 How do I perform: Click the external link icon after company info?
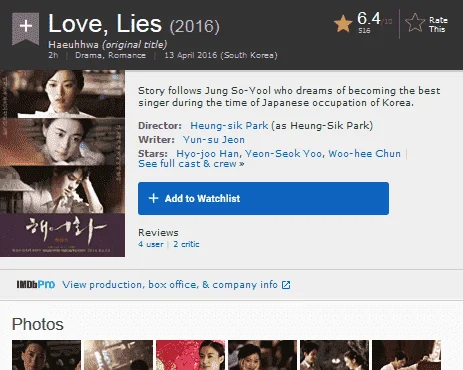(286, 285)
